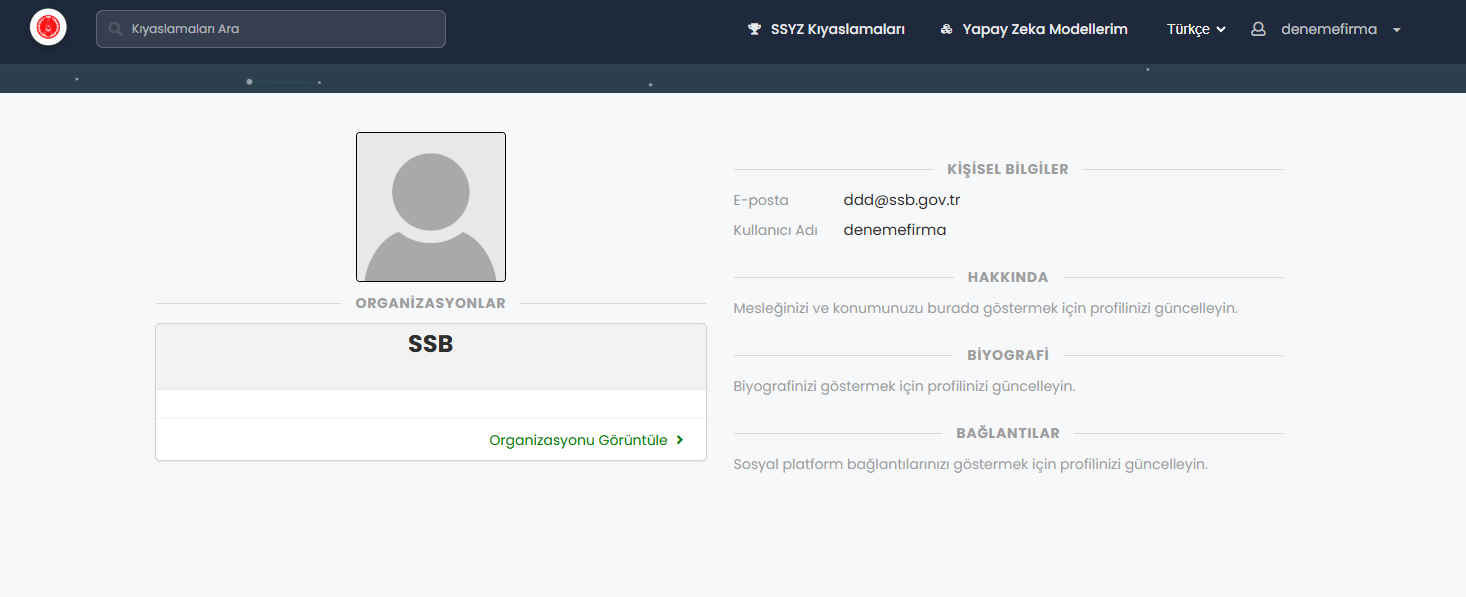Click the chevron beside Türkçe
This screenshot has width=1466, height=597.
1221,30
